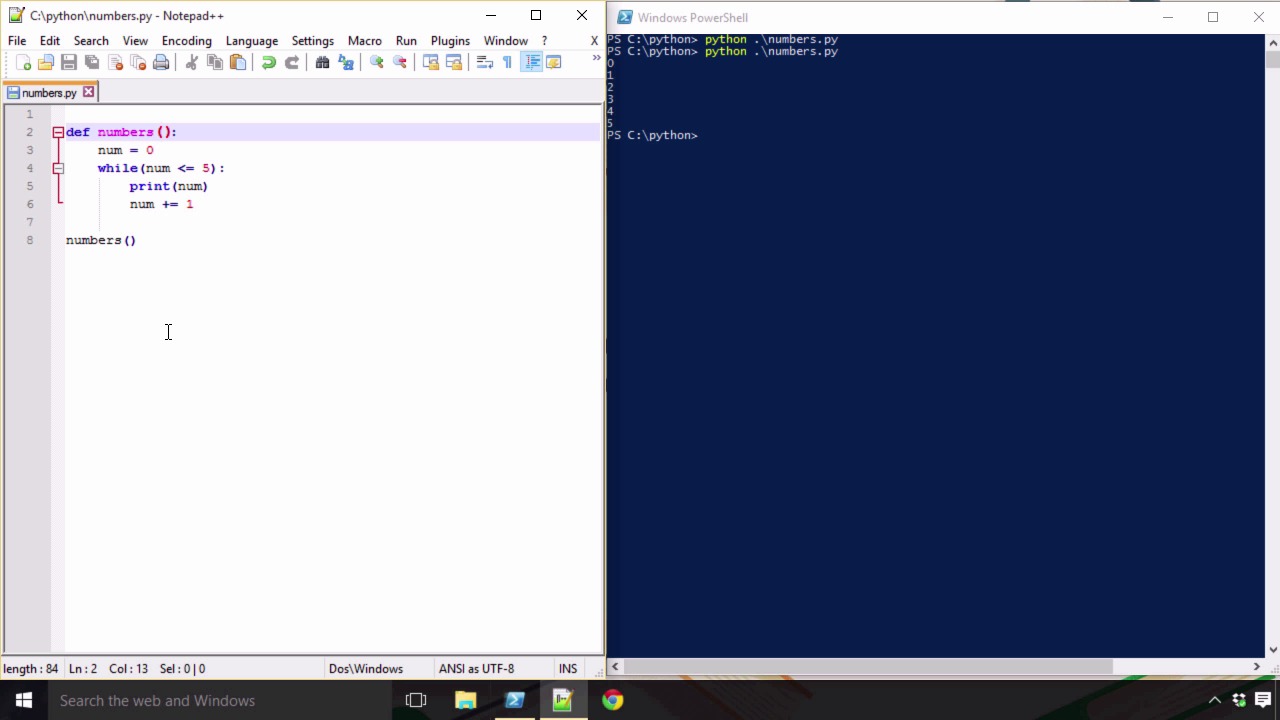This screenshot has height=720, width=1280.
Task: Click the green Undo arrow
Action: click(x=268, y=62)
